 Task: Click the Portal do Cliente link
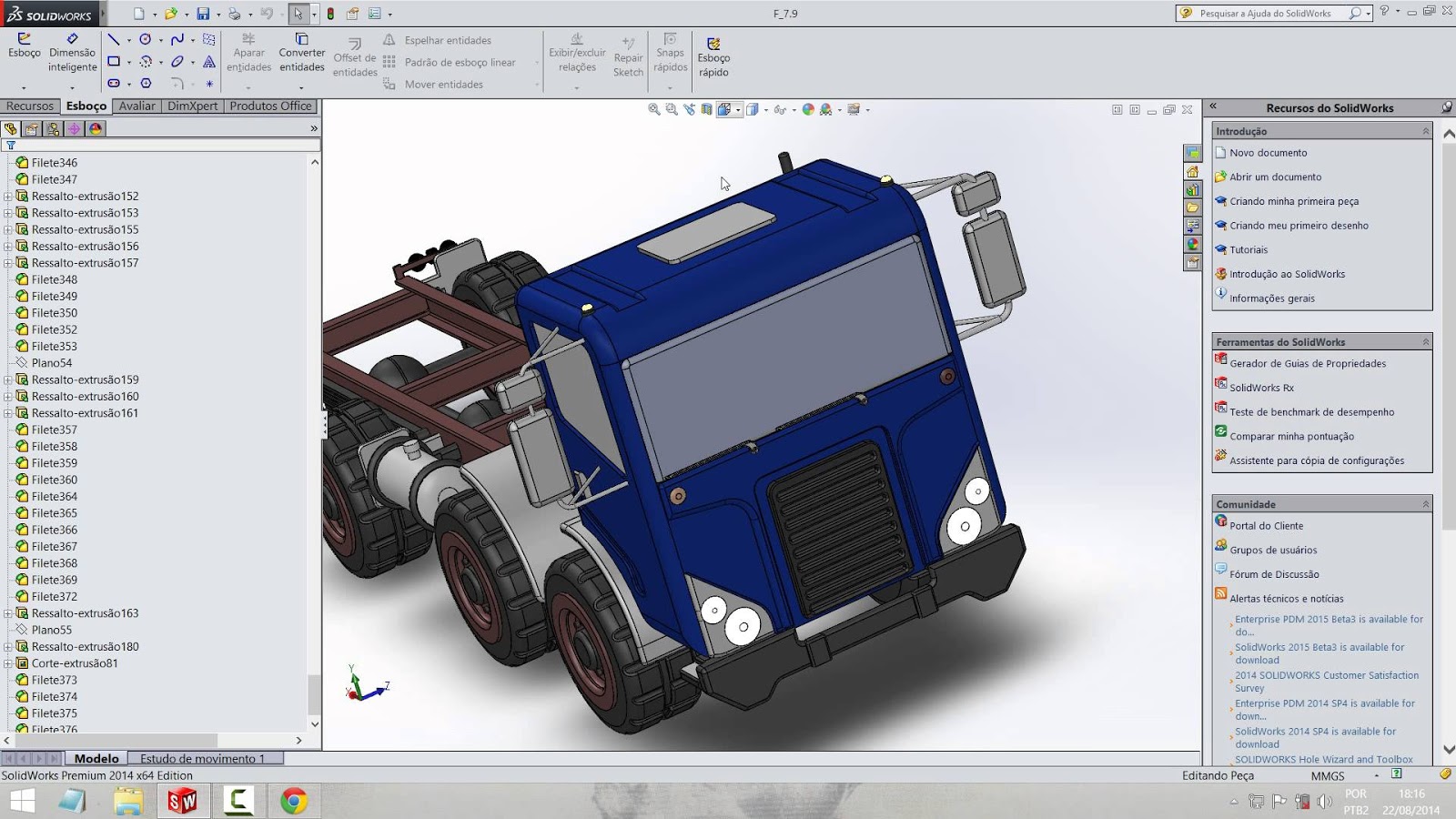[1266, 525]
